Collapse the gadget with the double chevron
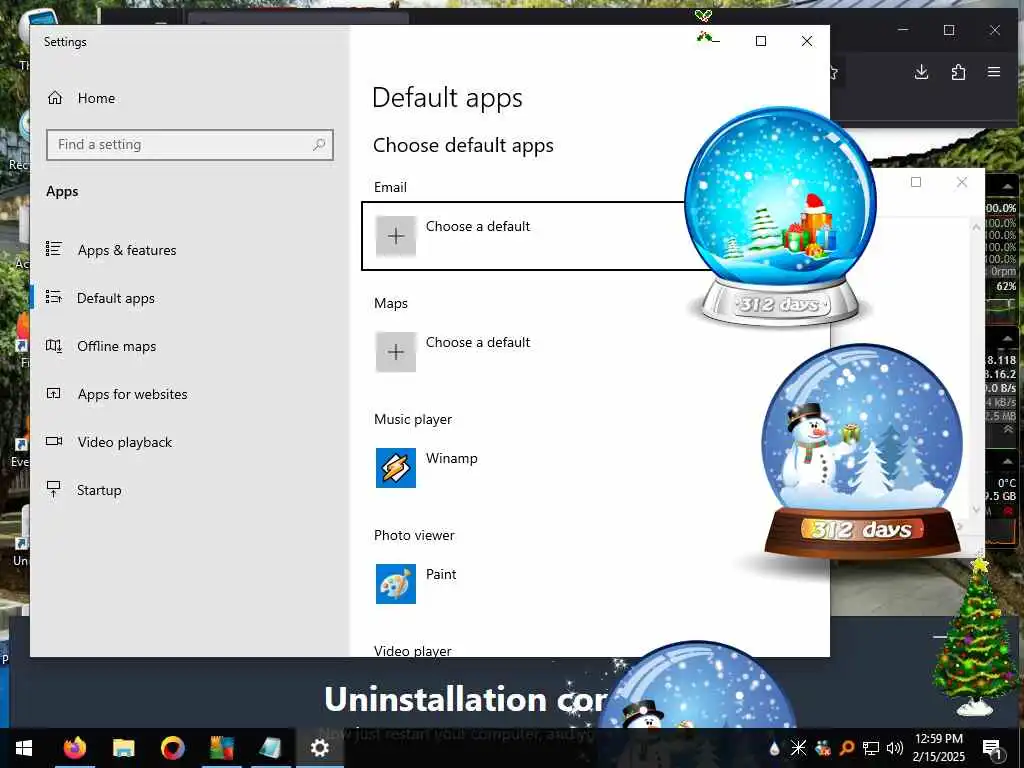 click(1008, 429)
